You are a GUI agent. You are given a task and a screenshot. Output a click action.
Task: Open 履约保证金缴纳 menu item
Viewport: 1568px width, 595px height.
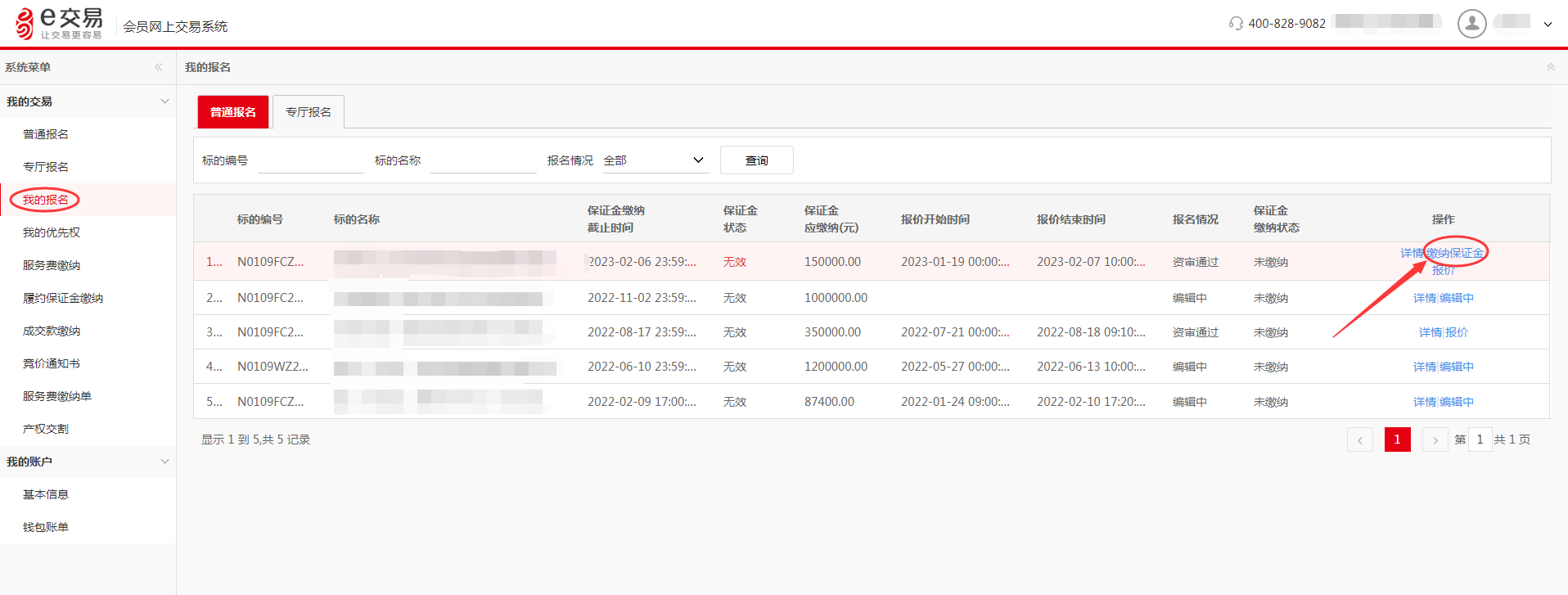tap(63, 298)
